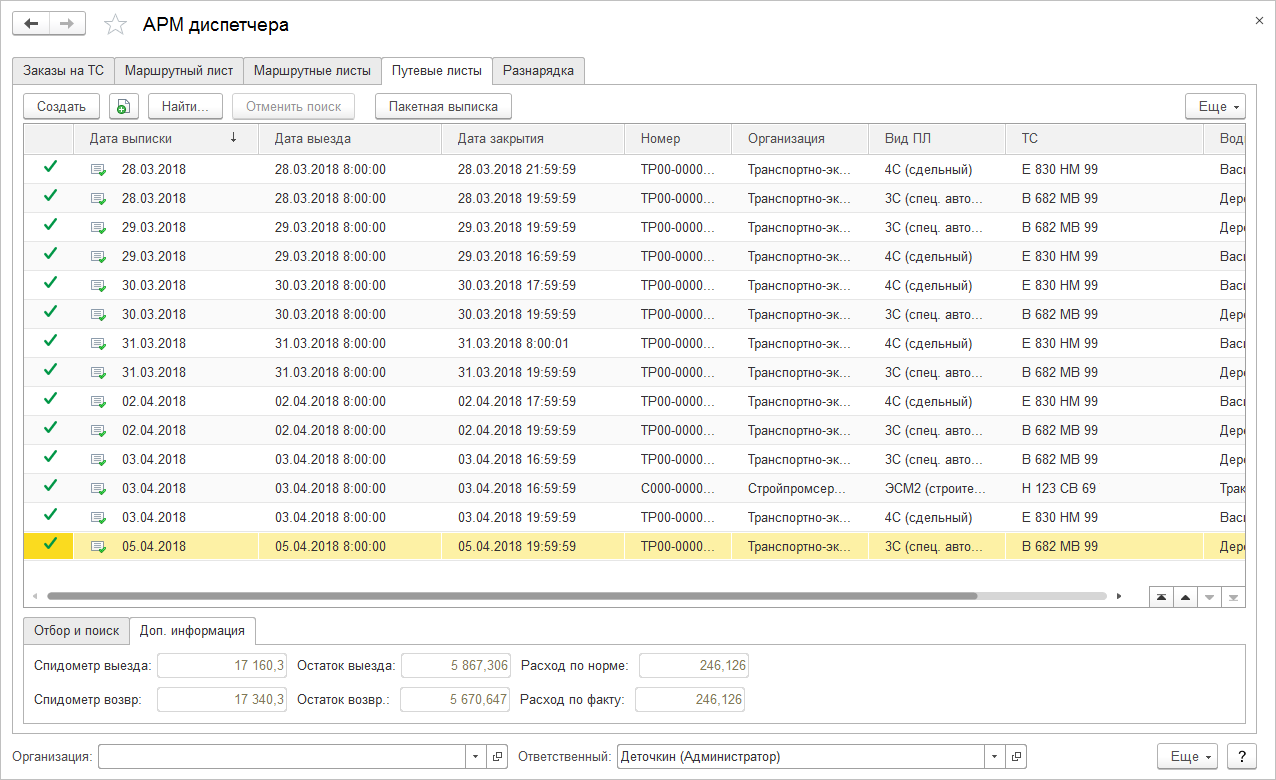Switch to the Отбор и поиск tab

(76, 631)
